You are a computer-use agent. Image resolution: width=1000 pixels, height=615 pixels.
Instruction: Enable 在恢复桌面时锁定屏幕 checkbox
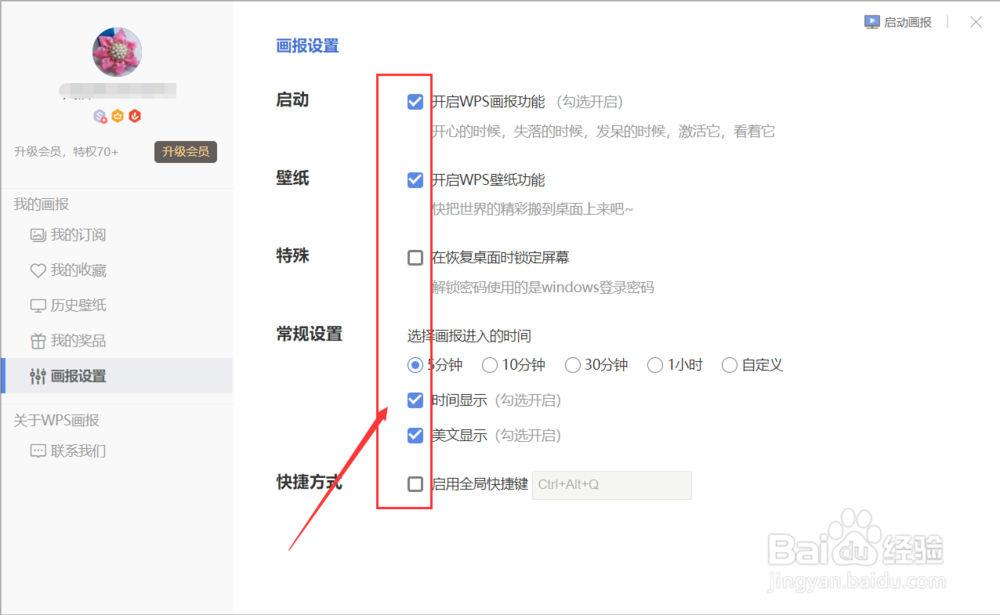pos(415,258)
